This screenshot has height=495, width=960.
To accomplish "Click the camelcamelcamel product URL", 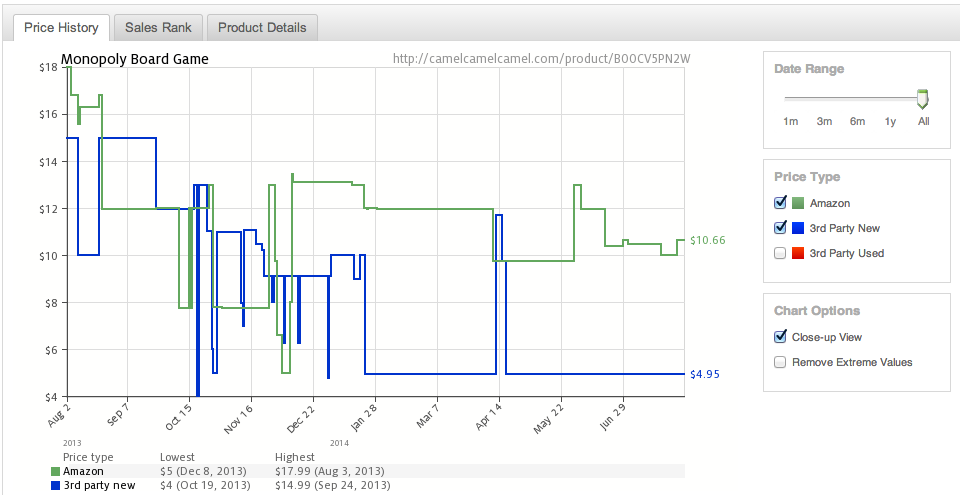I will pos(542,59).
